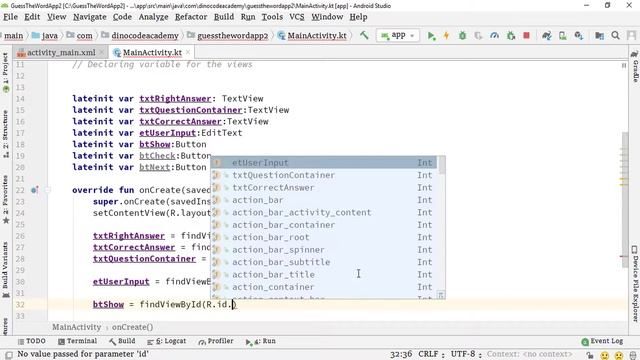640x360 pixels.
Task: Open the Navigate menu
Action: click(x=90, y=17)
